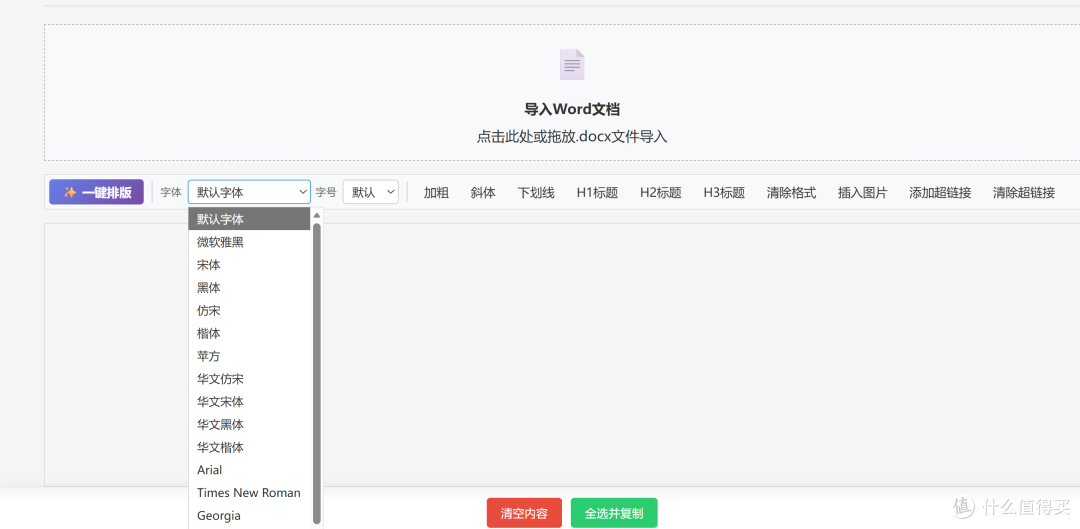1080x529 pixels.
Task: Select 黑体 in the font list
Action: (249, 287)
